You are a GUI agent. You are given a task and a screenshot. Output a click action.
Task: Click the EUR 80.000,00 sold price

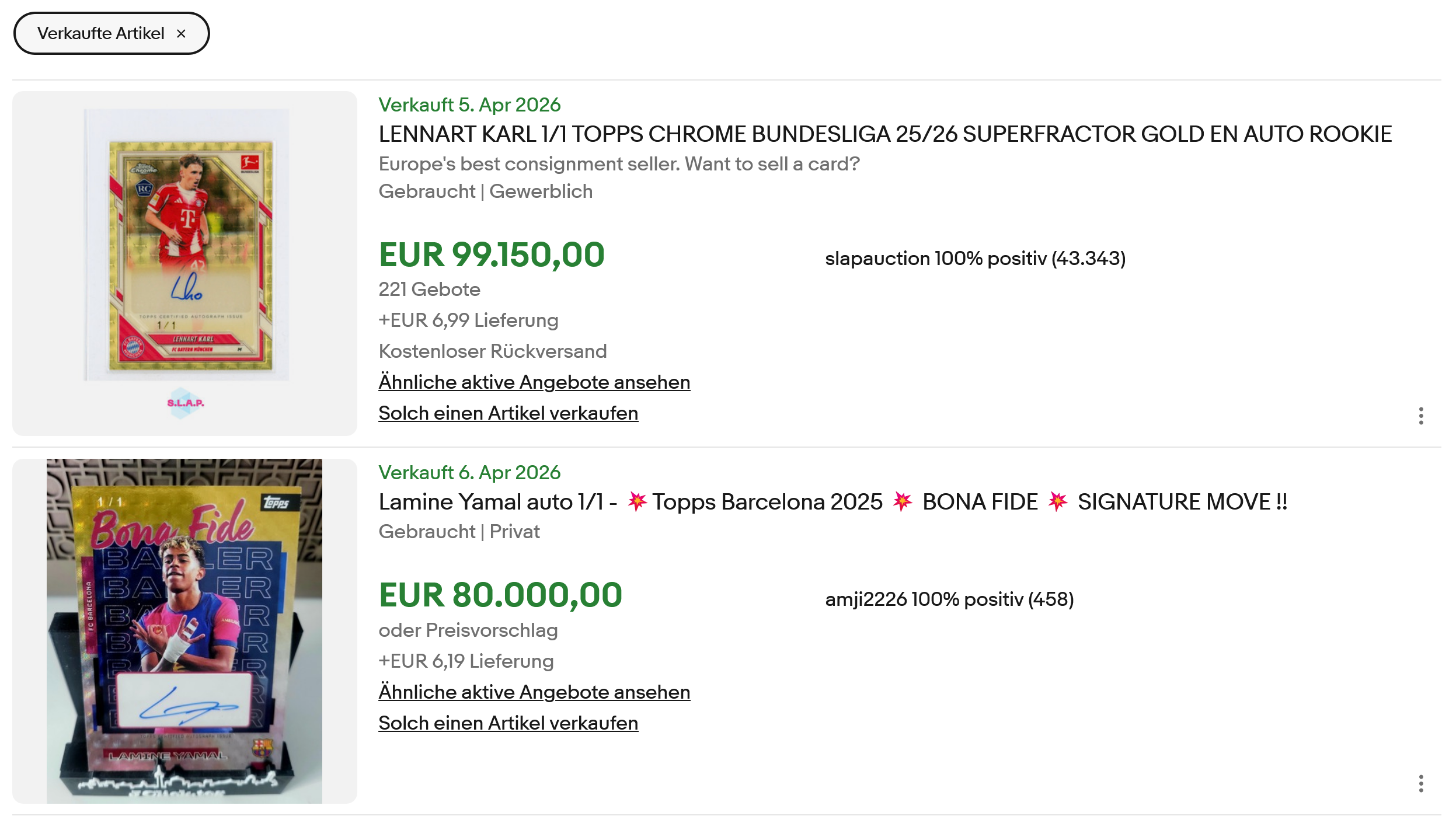(500, 595)
